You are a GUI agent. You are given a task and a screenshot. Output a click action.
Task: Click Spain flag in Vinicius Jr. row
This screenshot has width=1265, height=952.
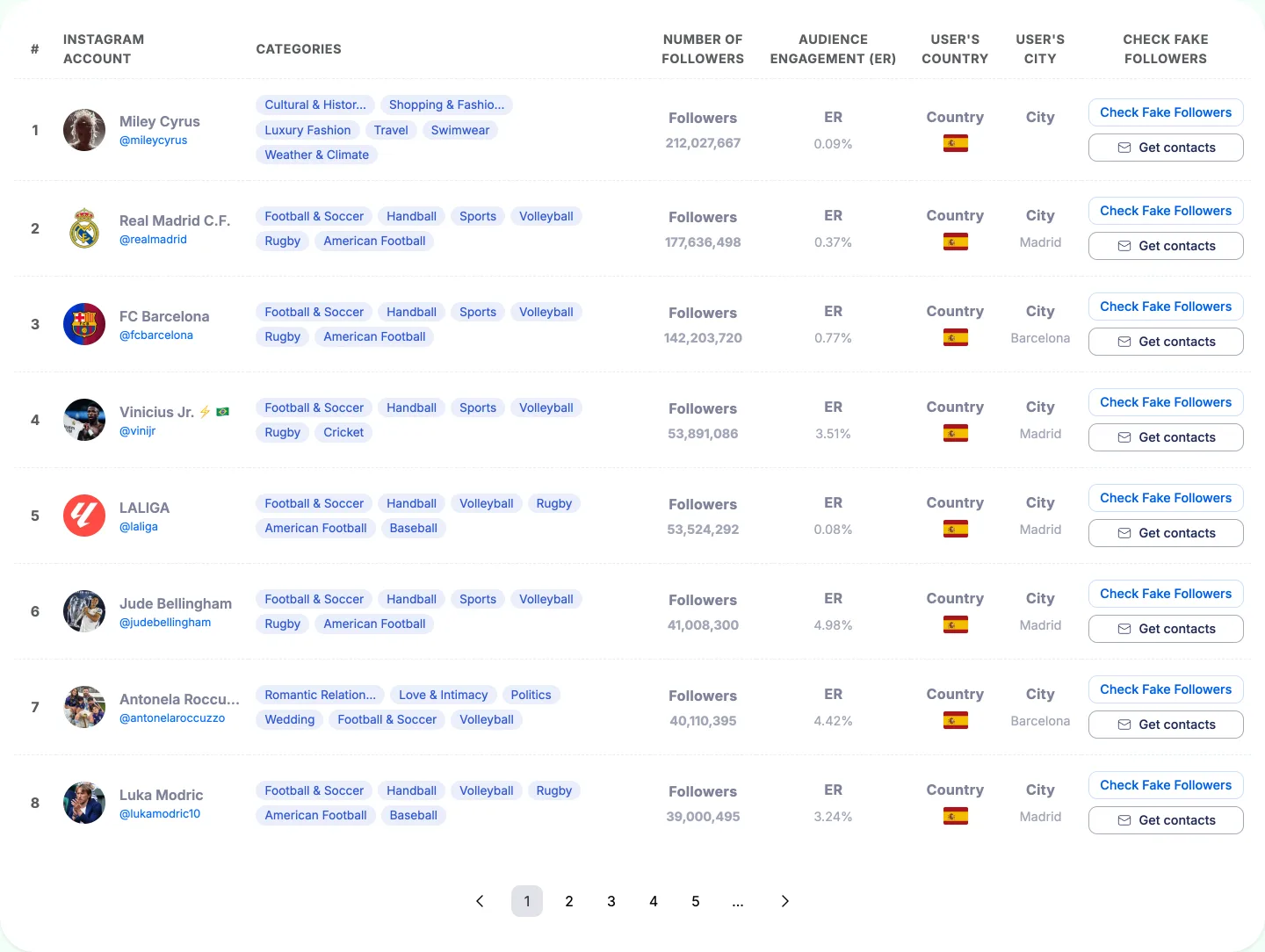pyautogui.click(x=955, y=433)
